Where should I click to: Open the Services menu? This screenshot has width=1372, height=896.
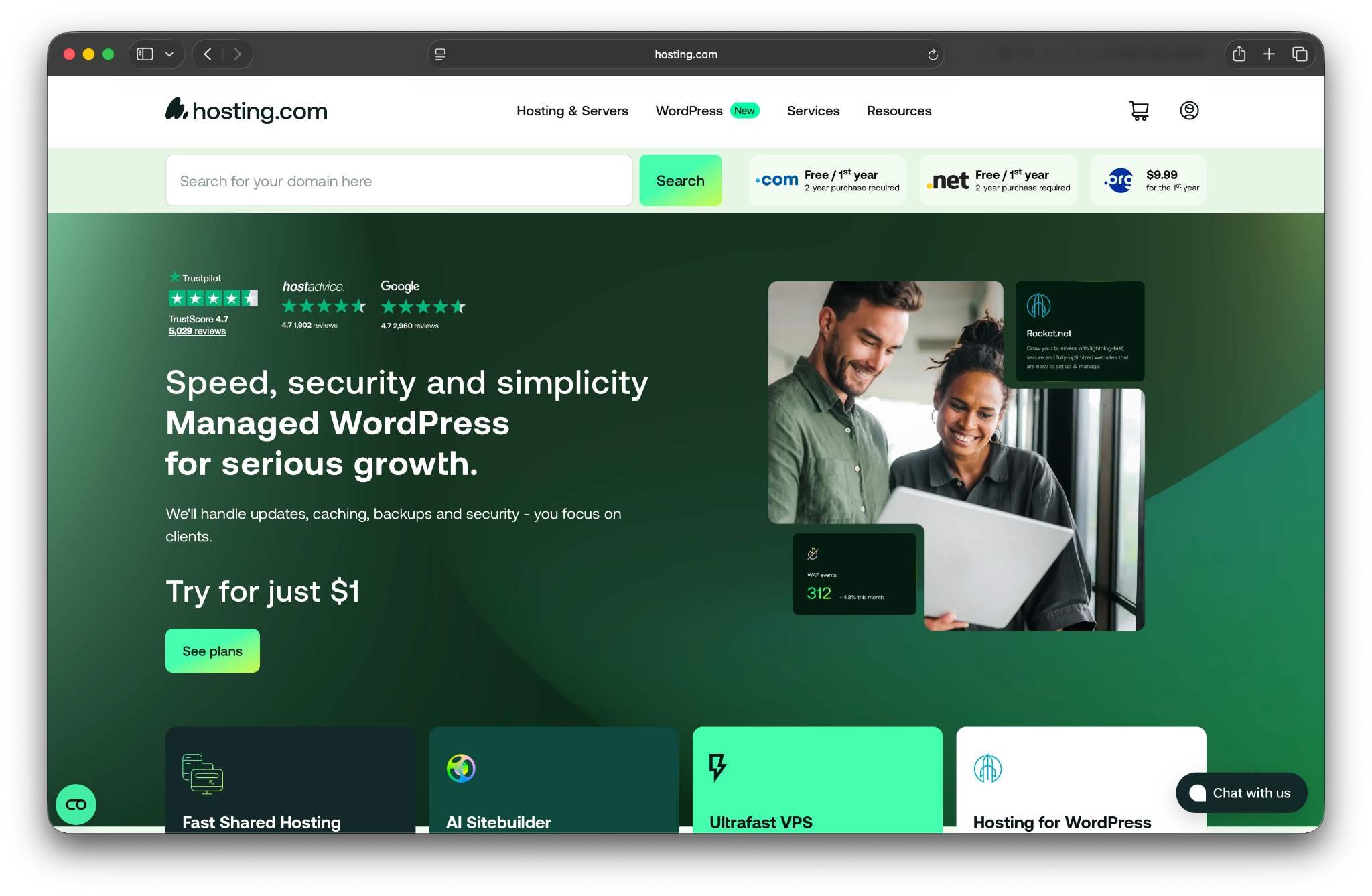coord(813,111)
